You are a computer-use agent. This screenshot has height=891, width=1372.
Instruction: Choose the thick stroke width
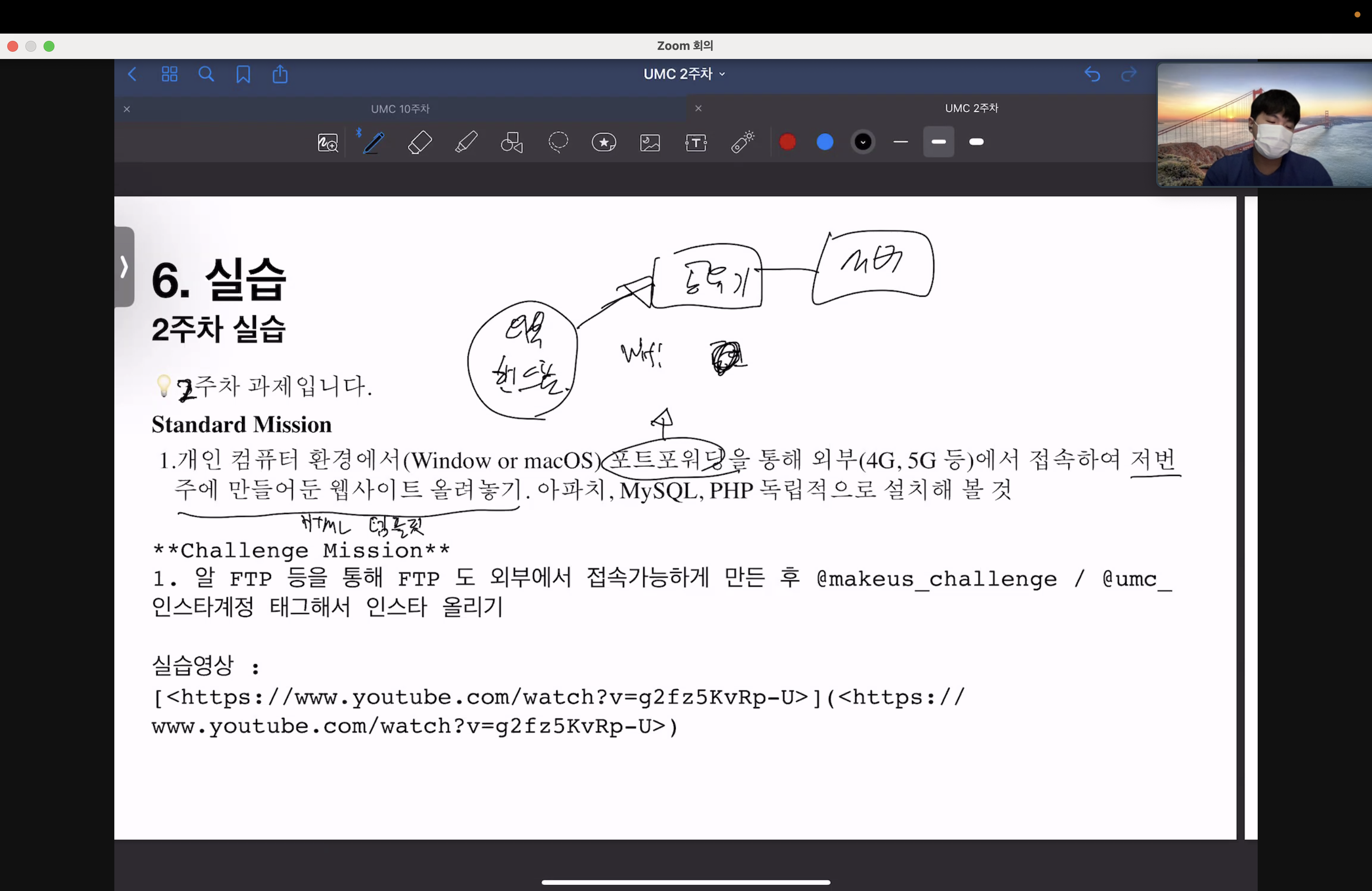pyautogui.click(x=976, y=142)
